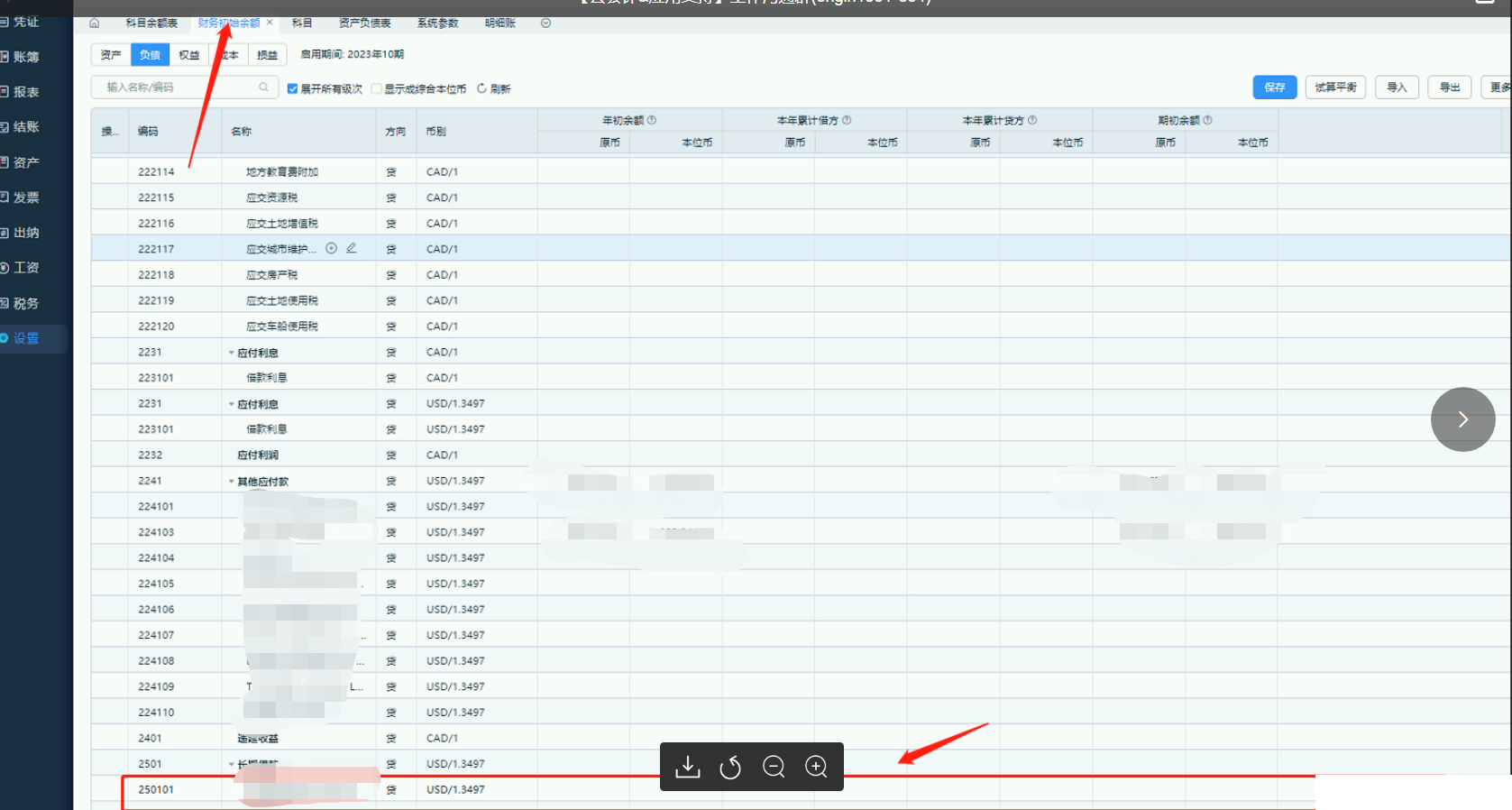
Task: Select the 权益 category tab
Action: (x=188, y=55)
